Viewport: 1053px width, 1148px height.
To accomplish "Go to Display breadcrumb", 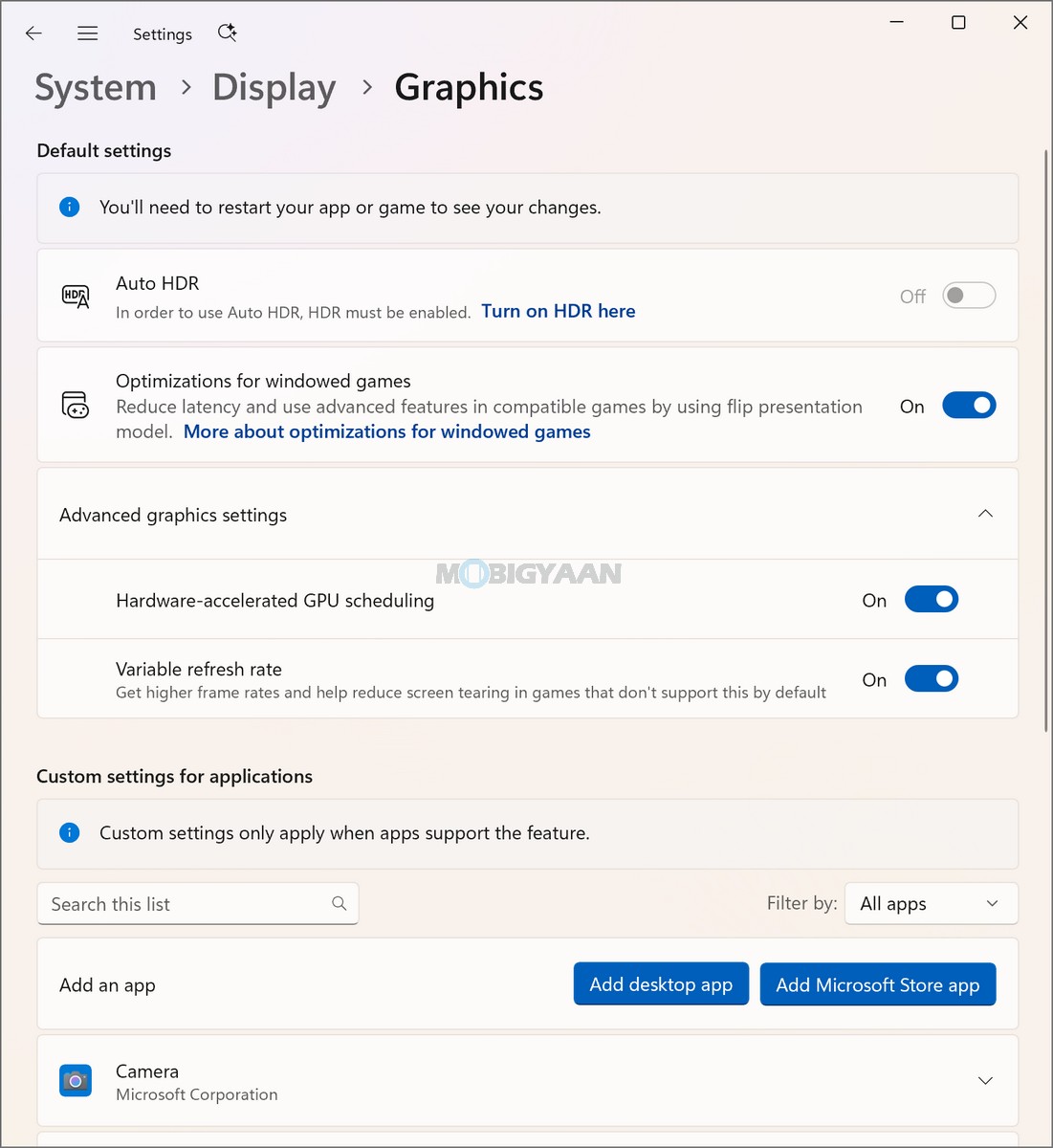I will (x=274, y=87).
